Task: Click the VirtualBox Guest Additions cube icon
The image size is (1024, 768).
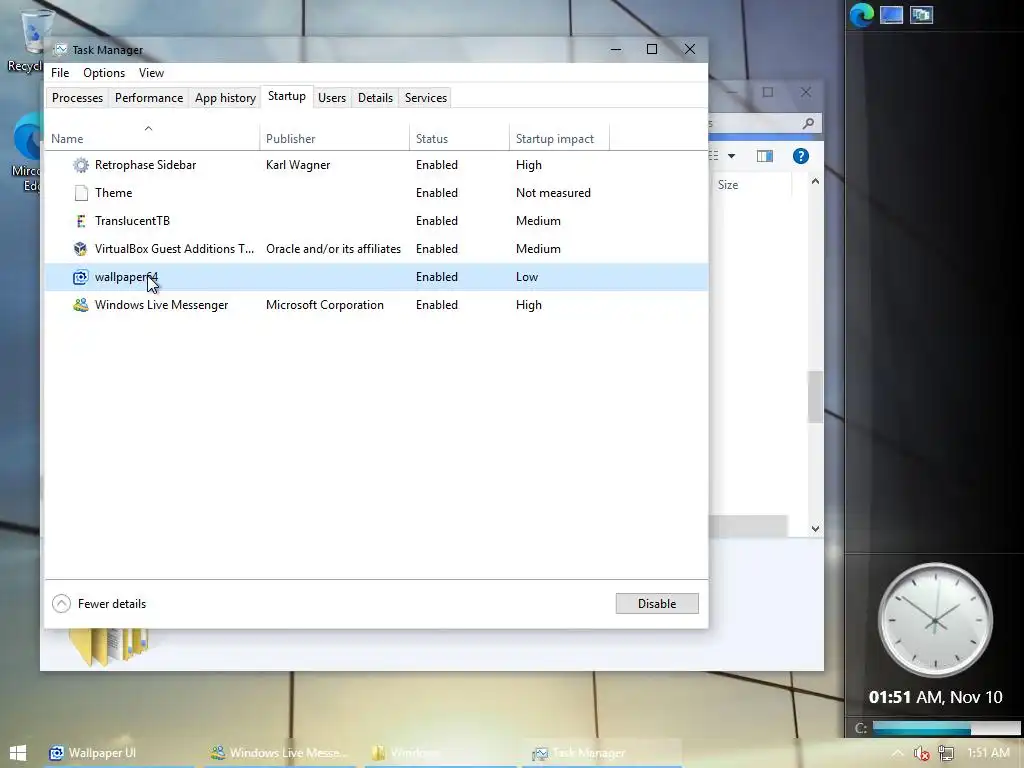Action: (80, 249)
